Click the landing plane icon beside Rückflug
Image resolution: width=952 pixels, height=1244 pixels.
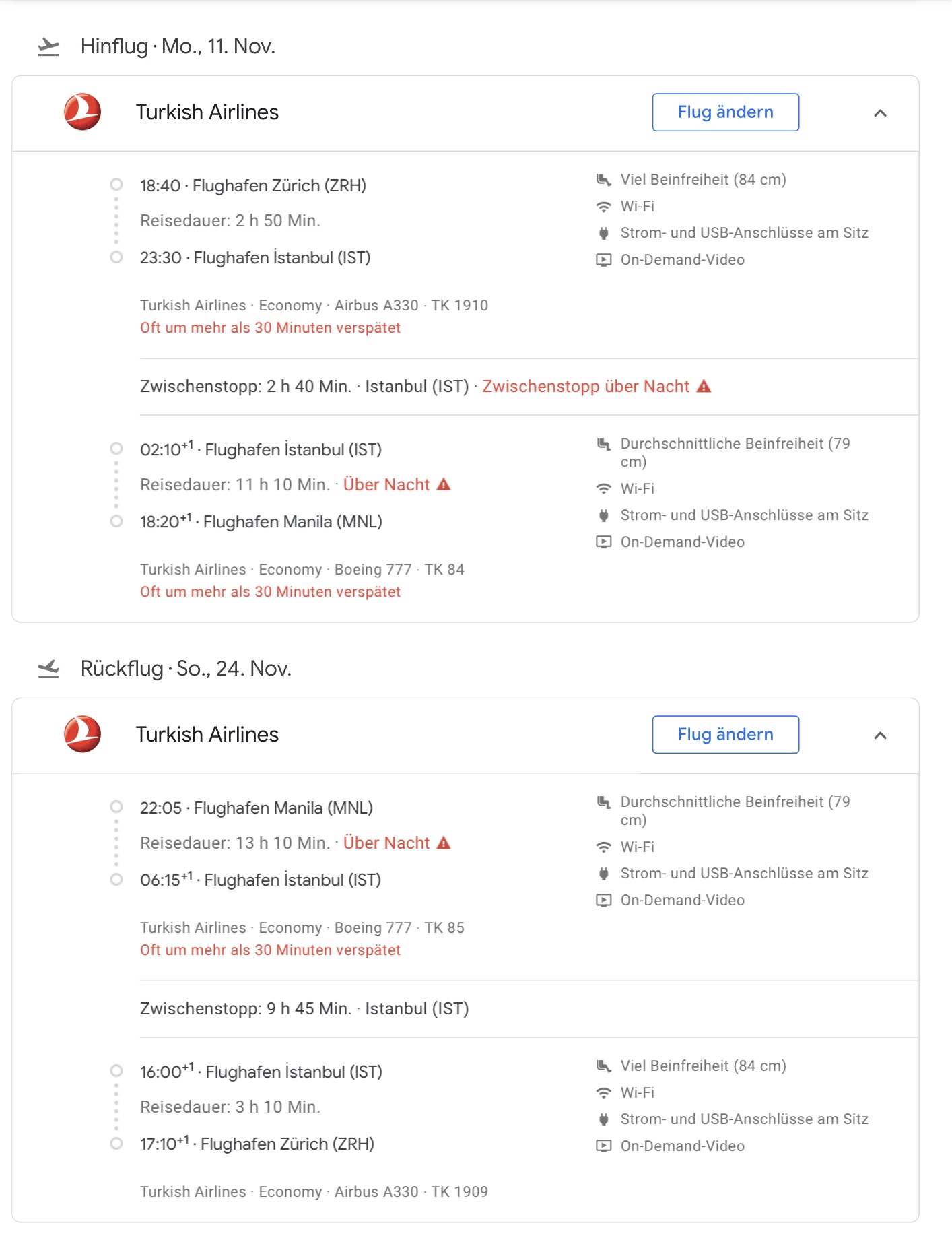click(x=48, y=669)
